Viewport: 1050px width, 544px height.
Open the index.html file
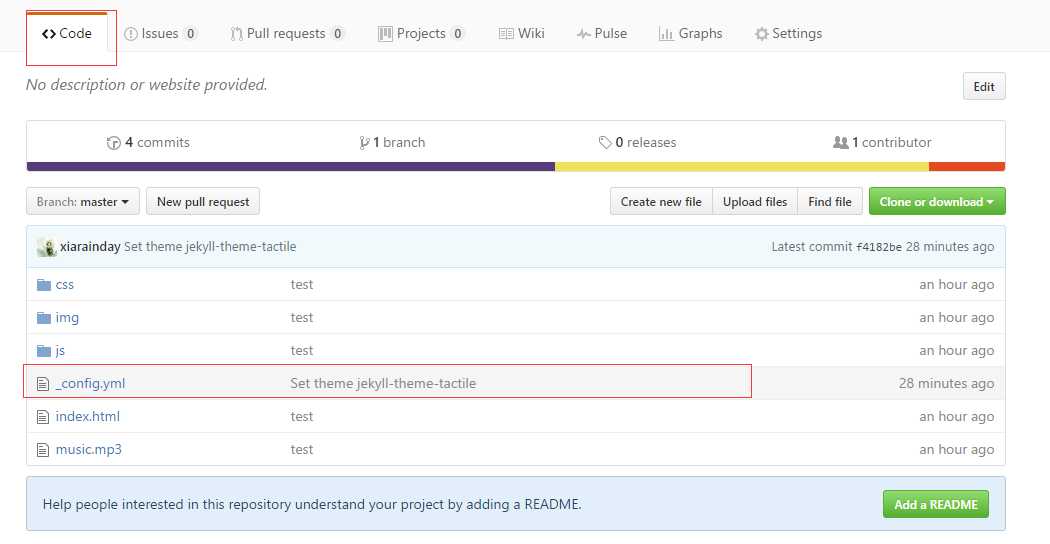pyautogui.click(x=88, y=417)
